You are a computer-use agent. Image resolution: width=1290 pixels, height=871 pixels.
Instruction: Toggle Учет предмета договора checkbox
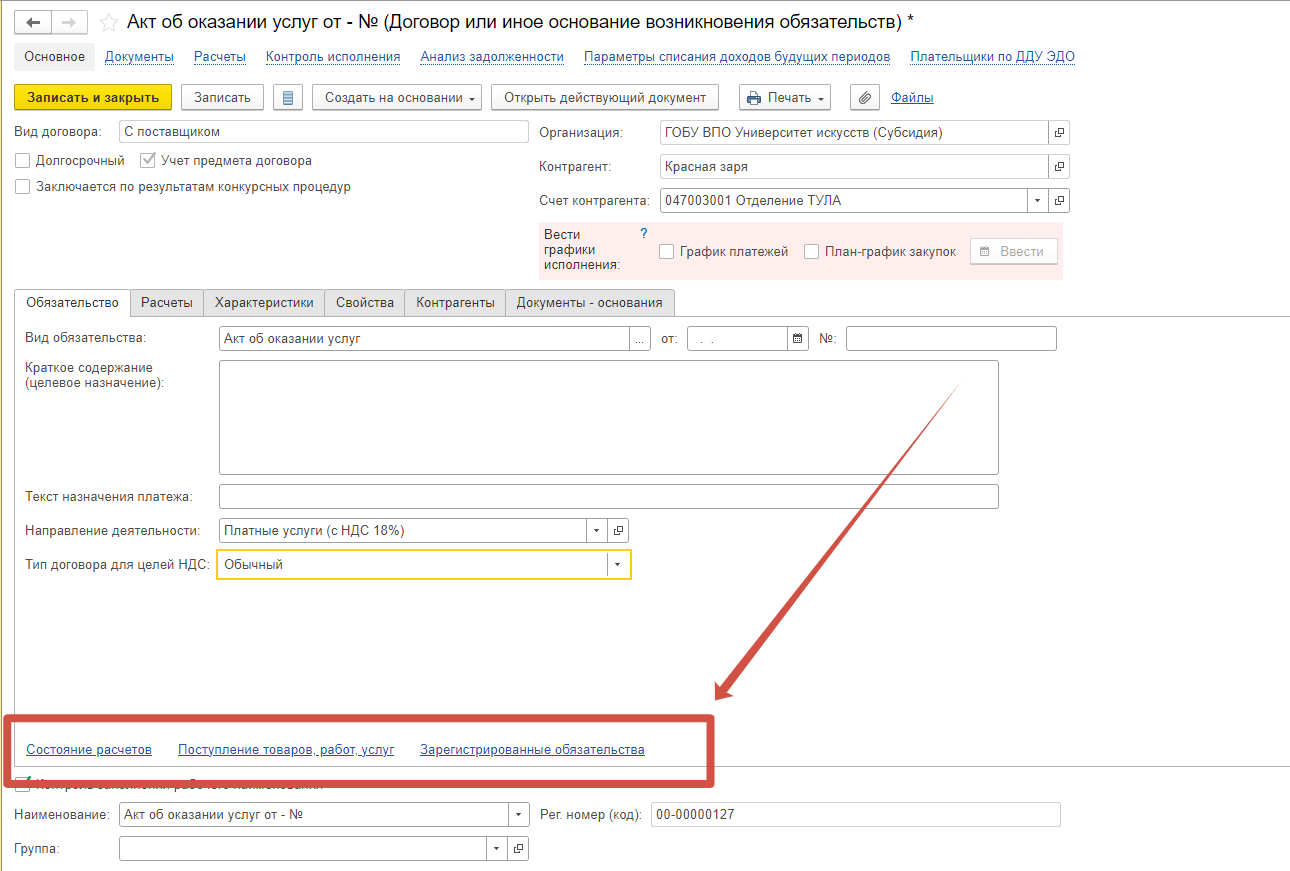pyautogui.click(x=148, y=160)
